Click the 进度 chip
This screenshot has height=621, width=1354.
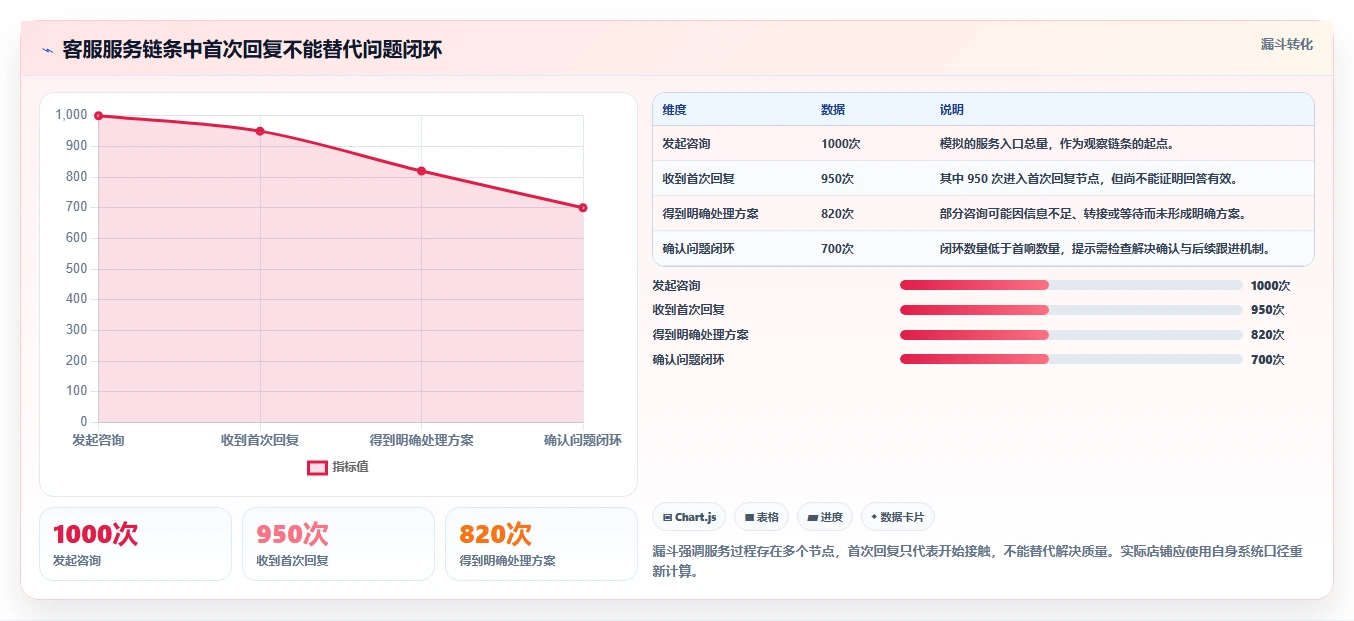824,517
